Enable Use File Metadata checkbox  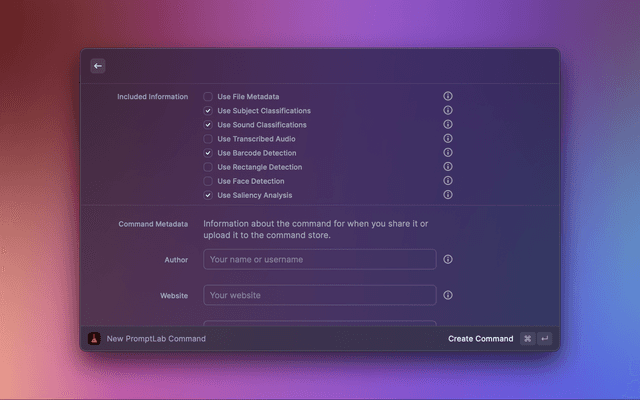tap(208, 97)
